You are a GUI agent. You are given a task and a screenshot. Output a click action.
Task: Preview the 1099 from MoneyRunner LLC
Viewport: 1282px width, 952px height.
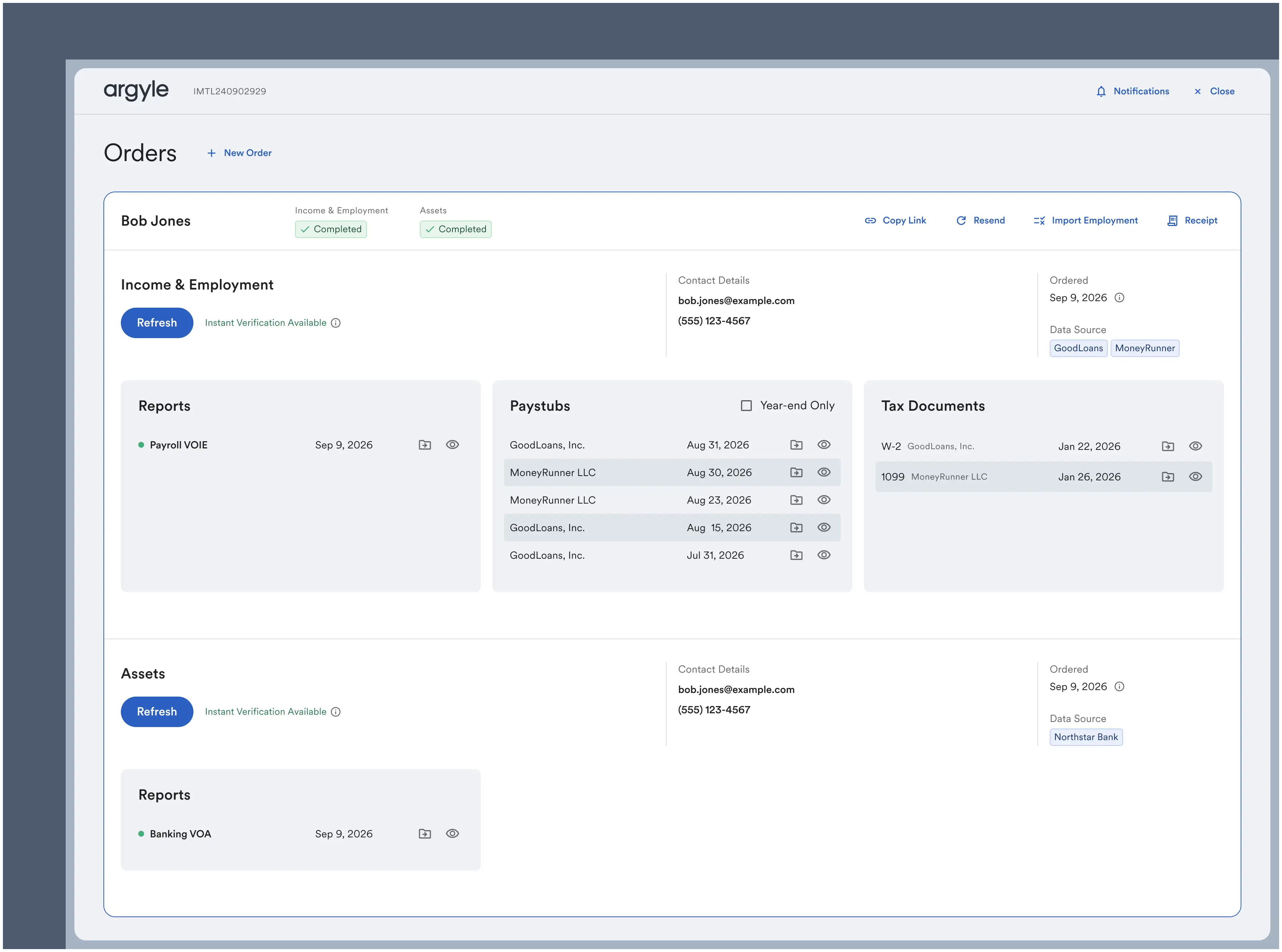coord(1196,477)
